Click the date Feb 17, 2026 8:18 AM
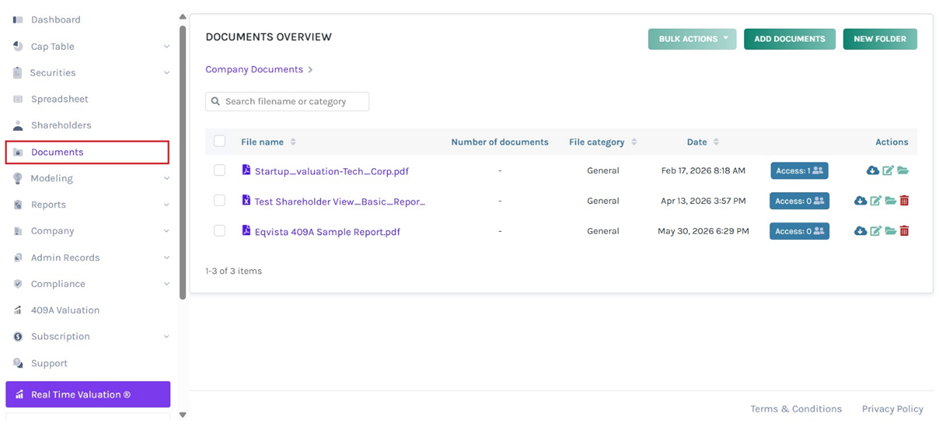 tap(703, 171)
